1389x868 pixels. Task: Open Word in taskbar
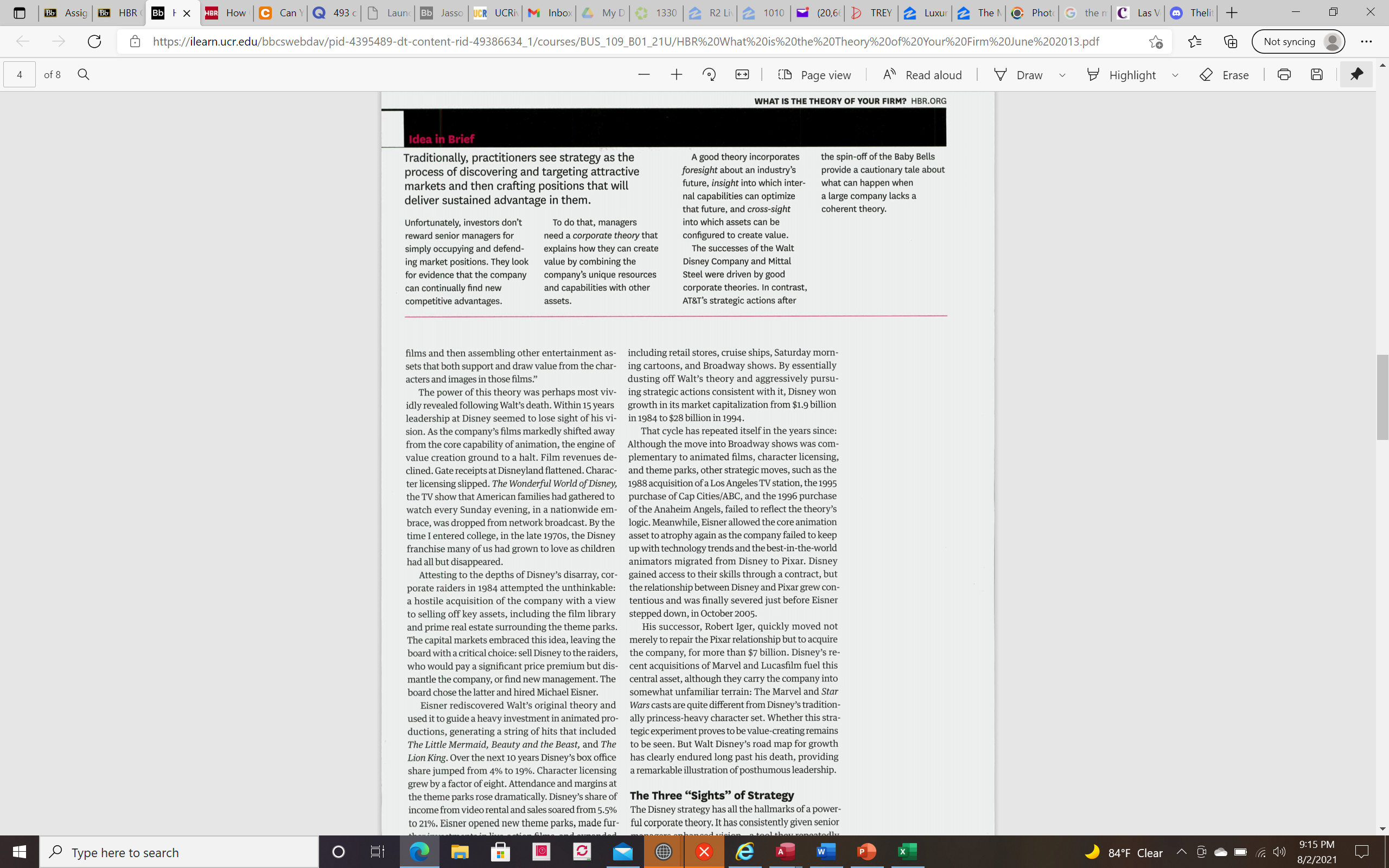[826, 852]
